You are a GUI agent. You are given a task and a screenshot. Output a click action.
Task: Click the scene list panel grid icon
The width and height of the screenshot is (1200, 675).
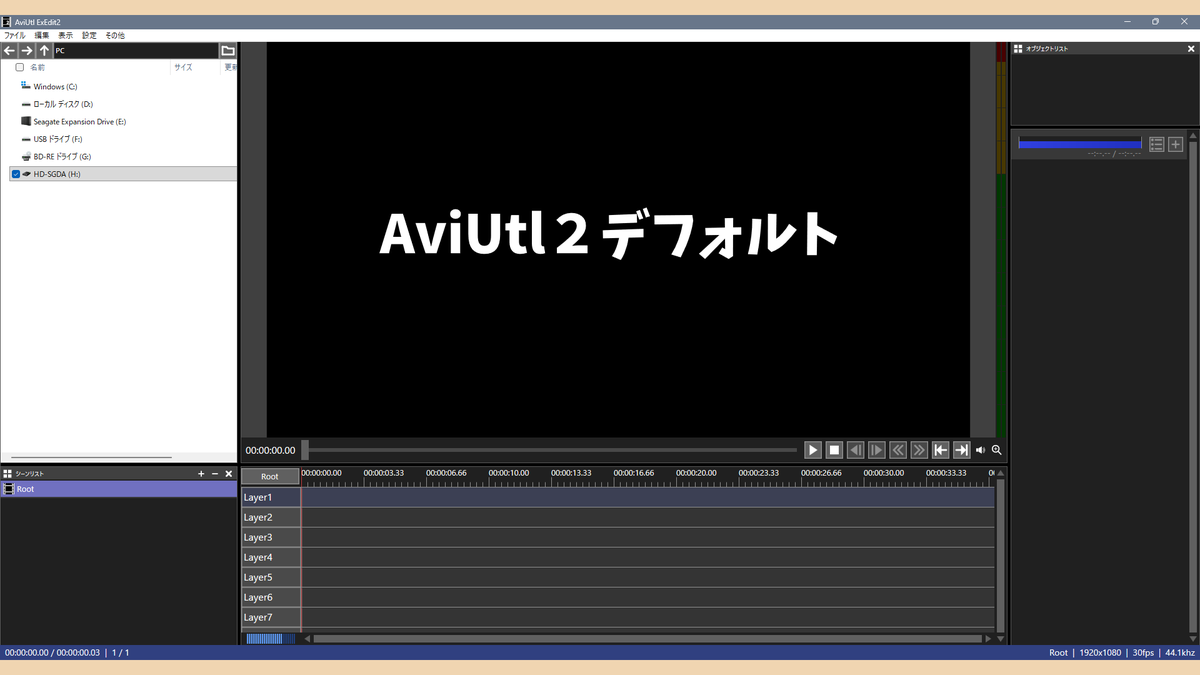tap(8, 474)
